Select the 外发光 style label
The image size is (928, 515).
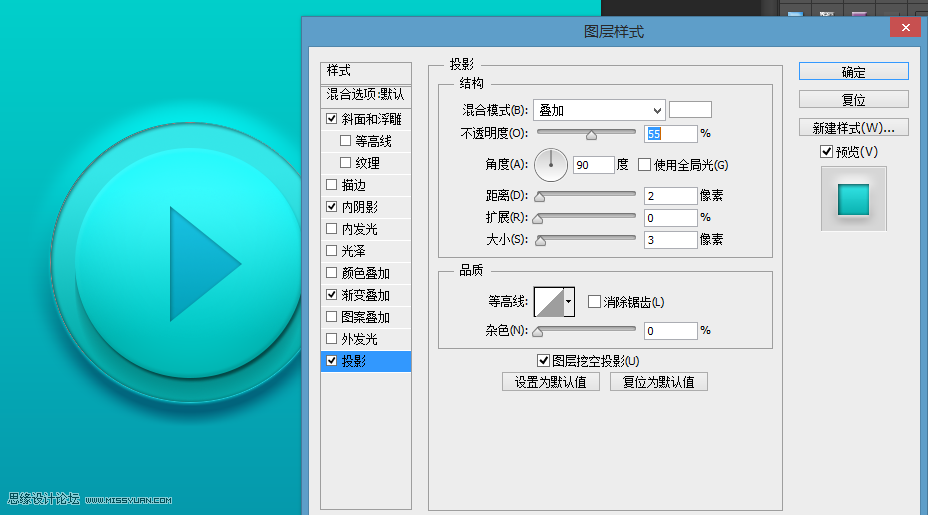pos(360,339)
